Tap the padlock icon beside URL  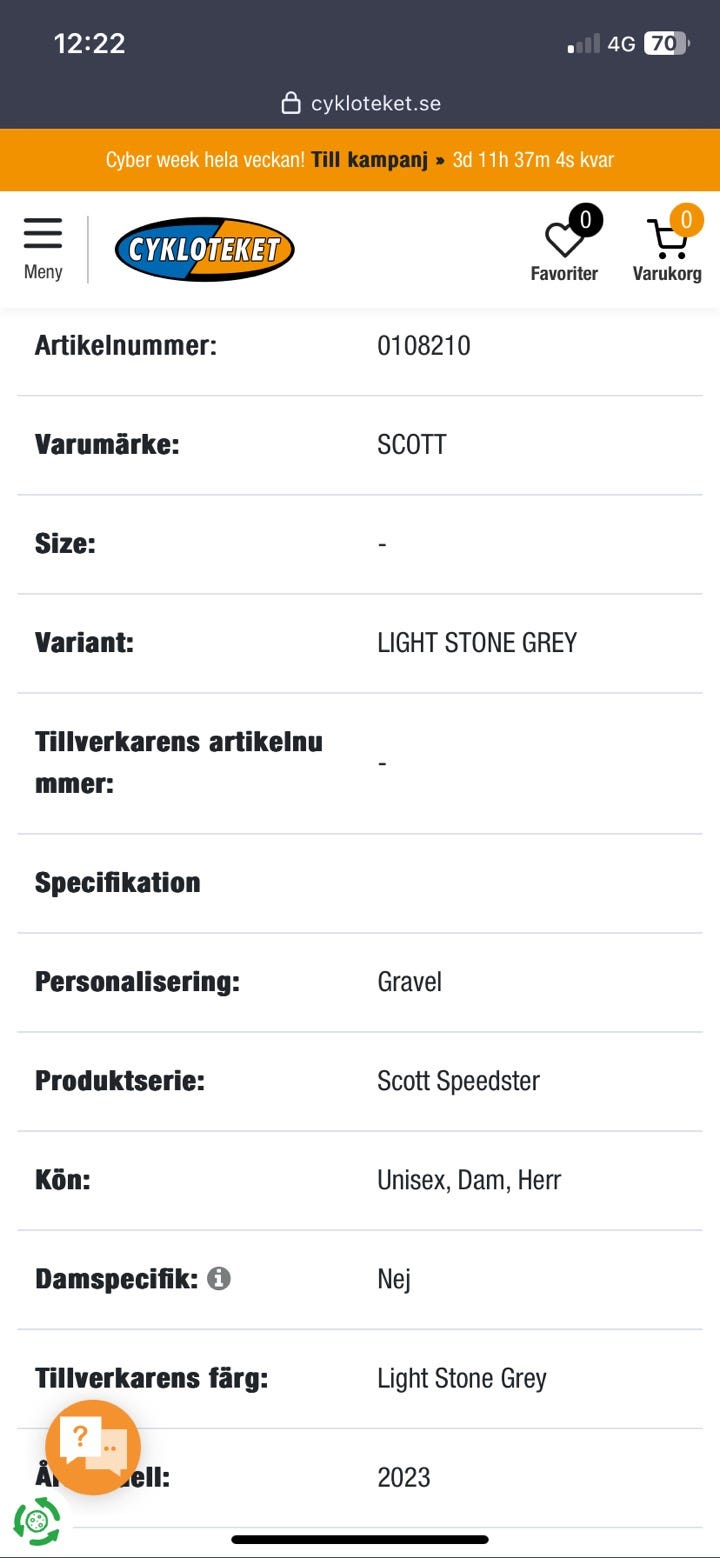click(x=291, y=104)
